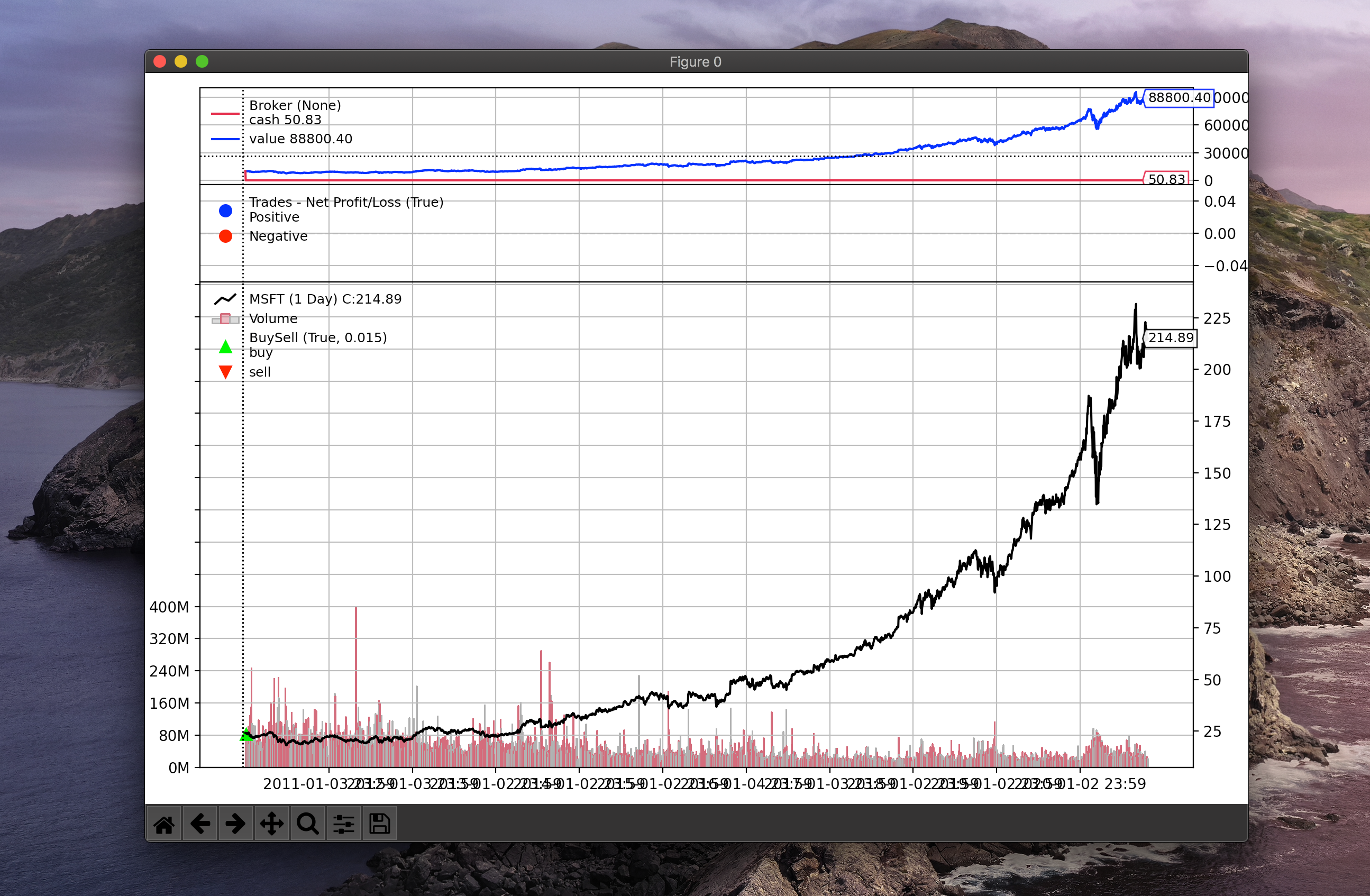The width and height of the screenshot is (1370, 896).
Task: Open the Configure subplots sliders icon
Action: pos(344,824)
